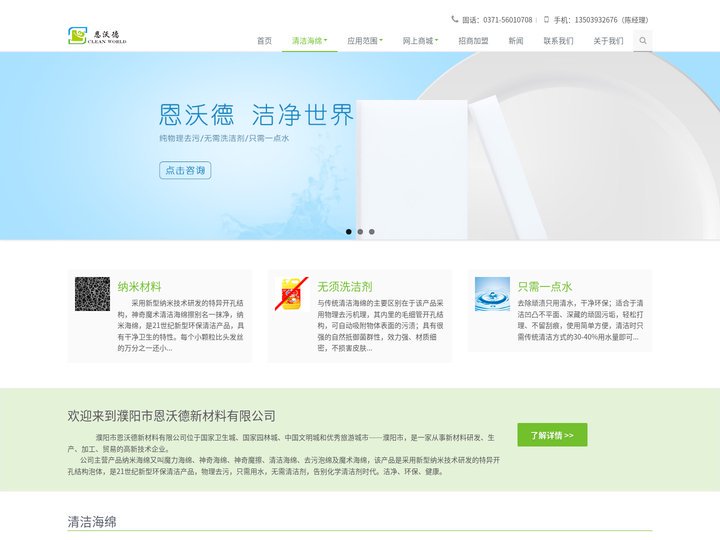This screenshot has height=540, width=720.
Task: Open the 新闻 news menu item
Action: (x=516, y=41)
